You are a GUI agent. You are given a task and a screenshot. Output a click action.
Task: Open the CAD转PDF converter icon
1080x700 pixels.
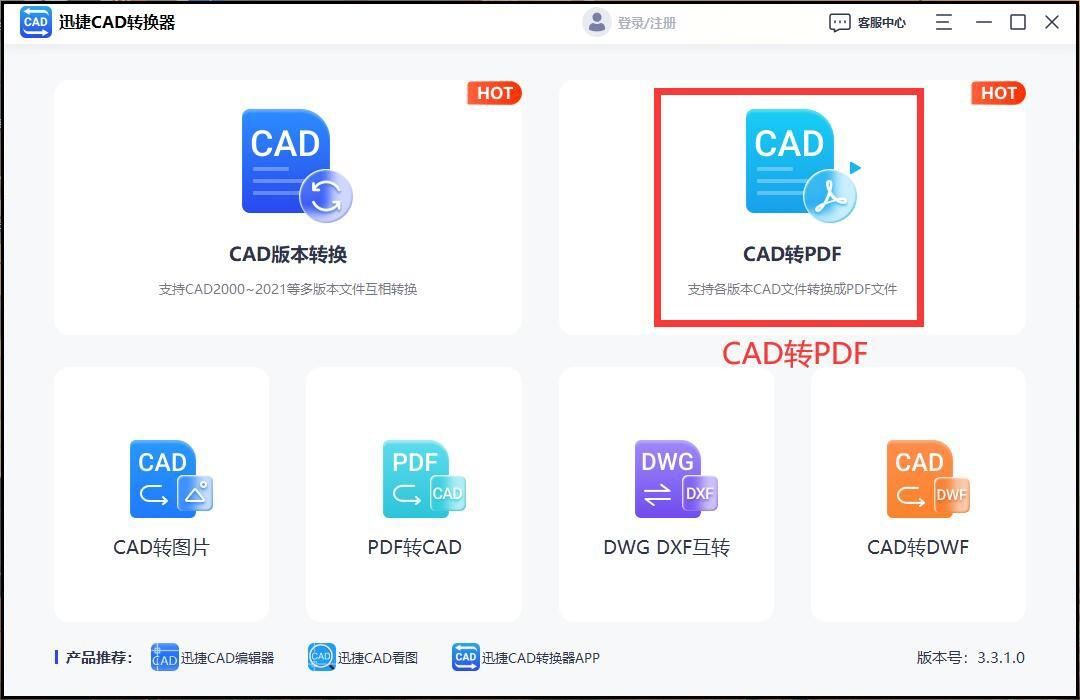[x=795, y=163]
